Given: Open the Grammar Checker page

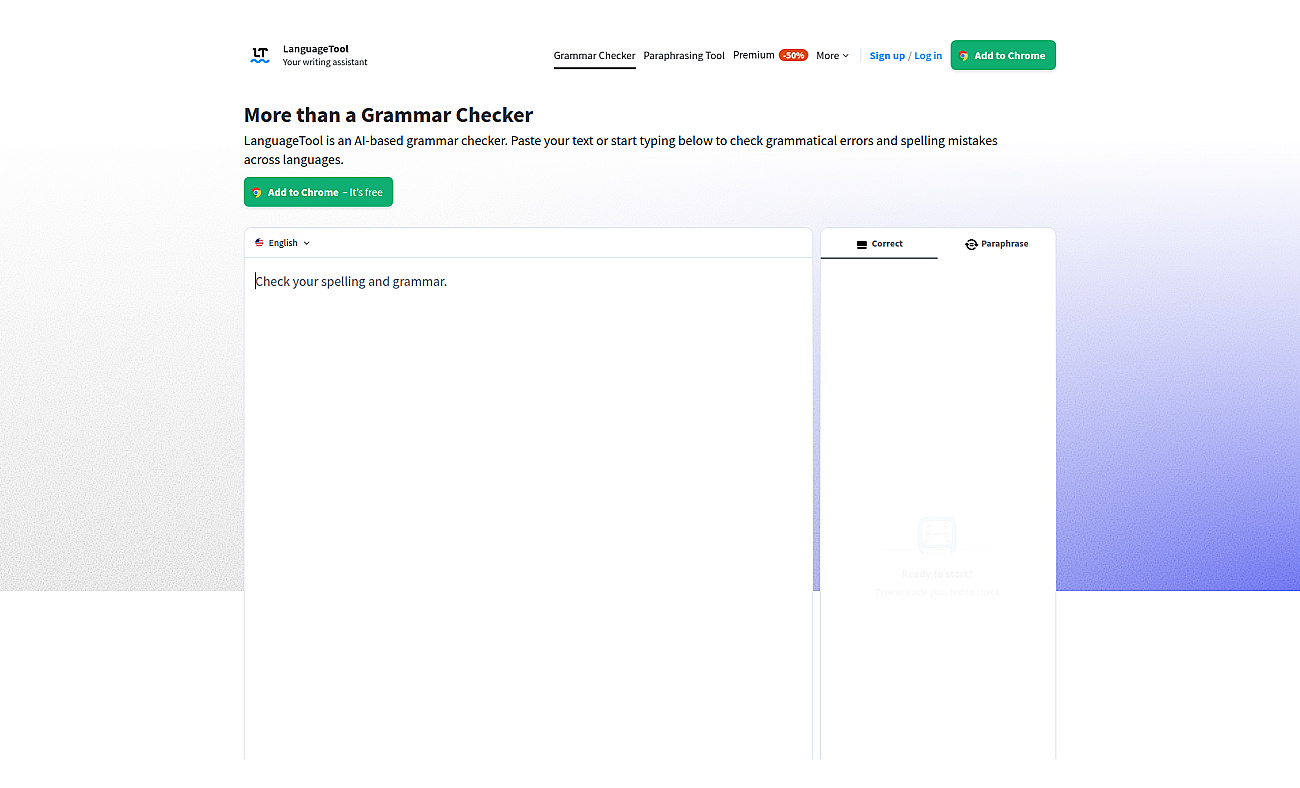Looking at the screenshot, I should pyautogui.click(x=595, y=56).
